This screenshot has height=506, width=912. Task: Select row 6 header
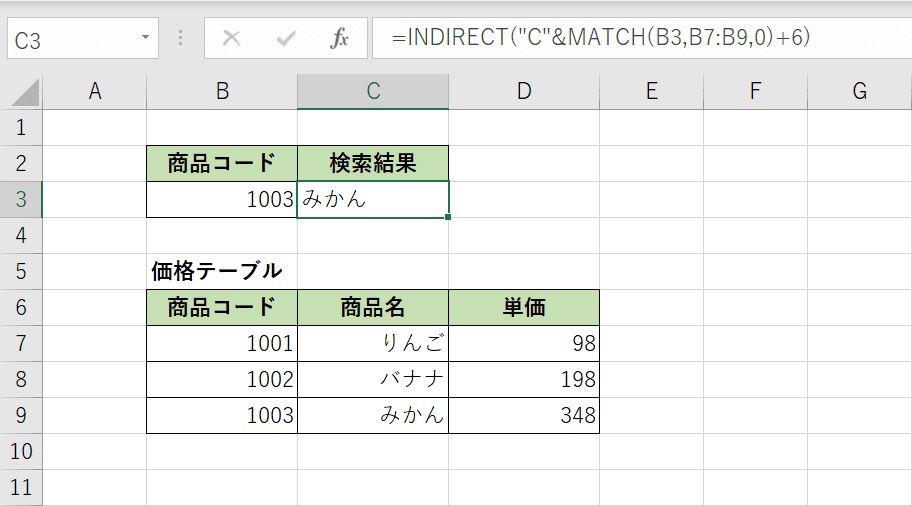click(x=21, y=308)
